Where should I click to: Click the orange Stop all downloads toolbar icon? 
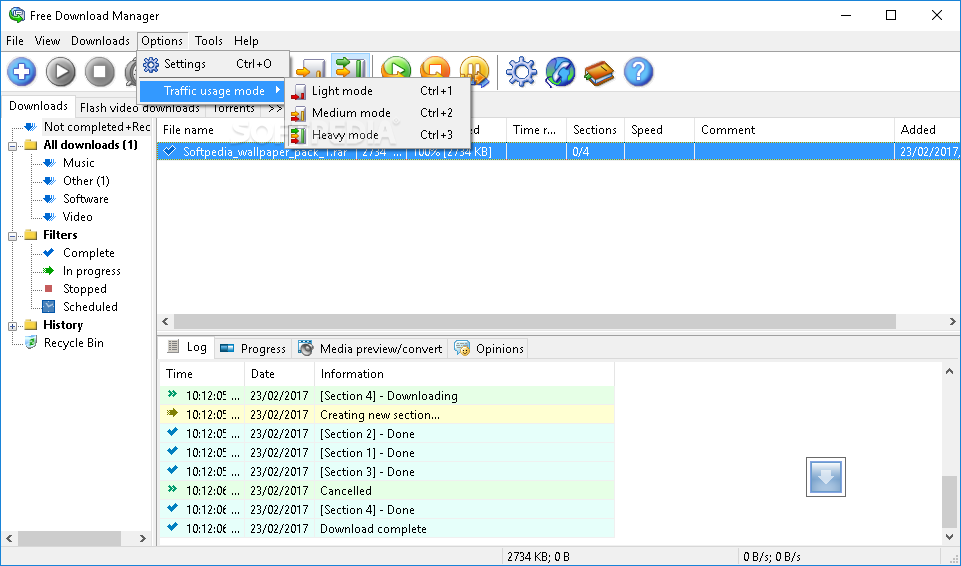435,67
